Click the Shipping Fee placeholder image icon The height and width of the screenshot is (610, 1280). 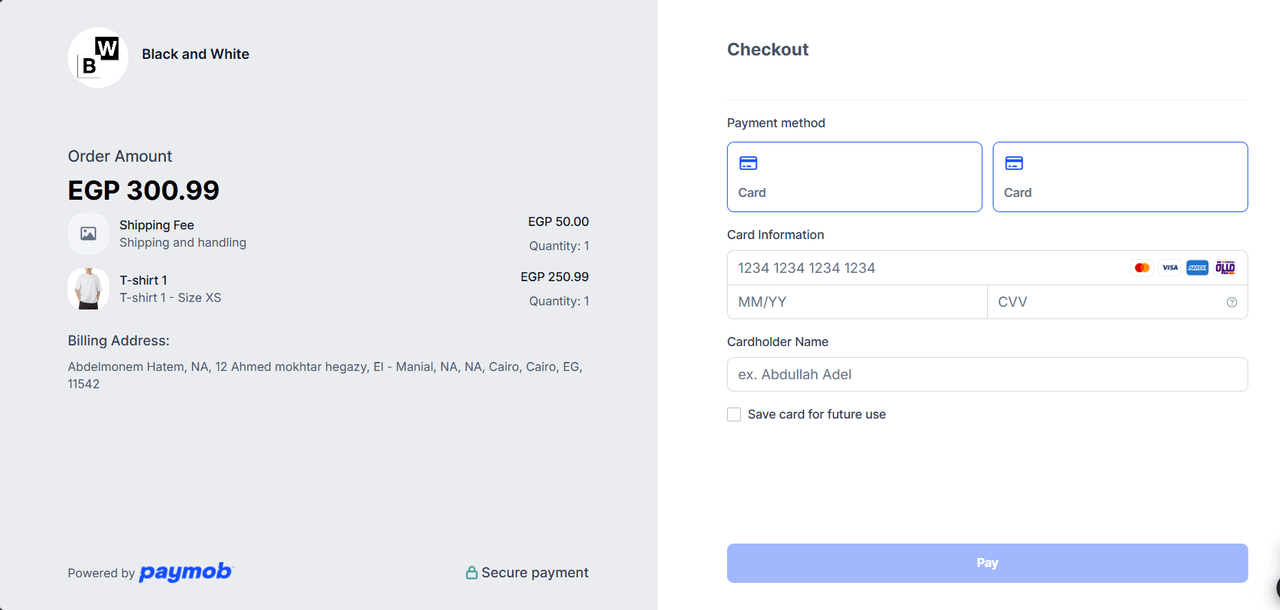88,234
